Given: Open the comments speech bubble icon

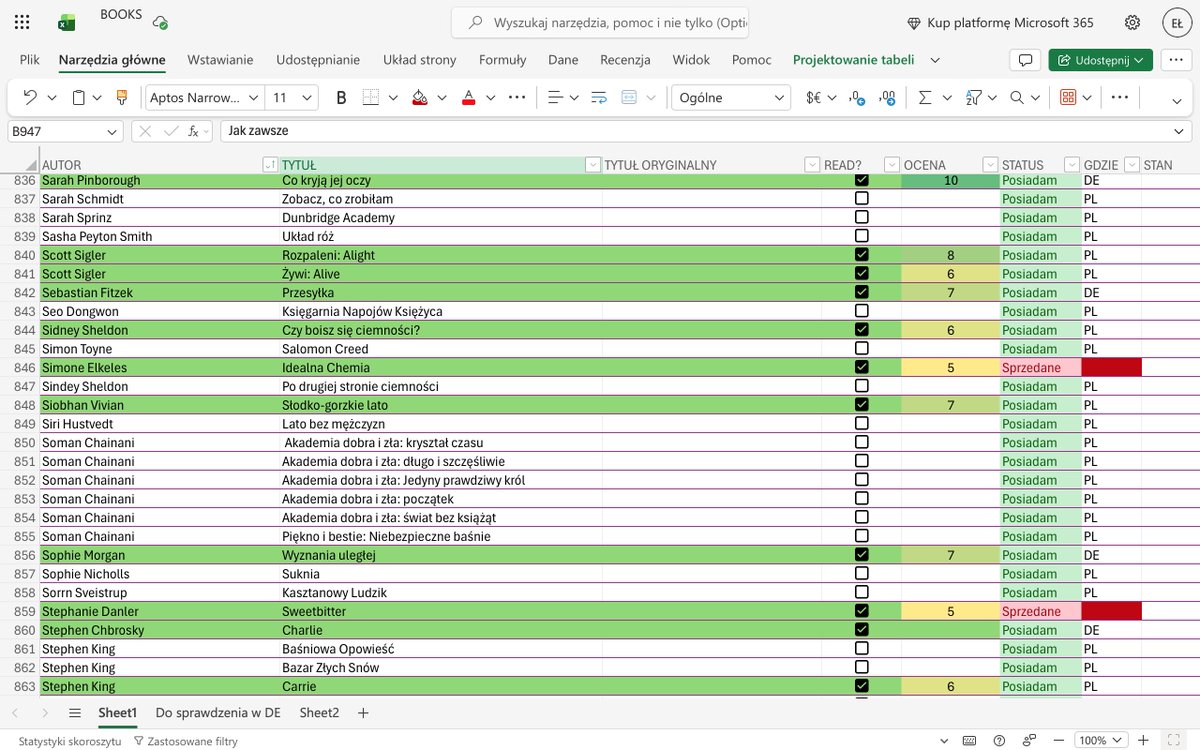Looking at the screenshot, I should click(1025, 60).
